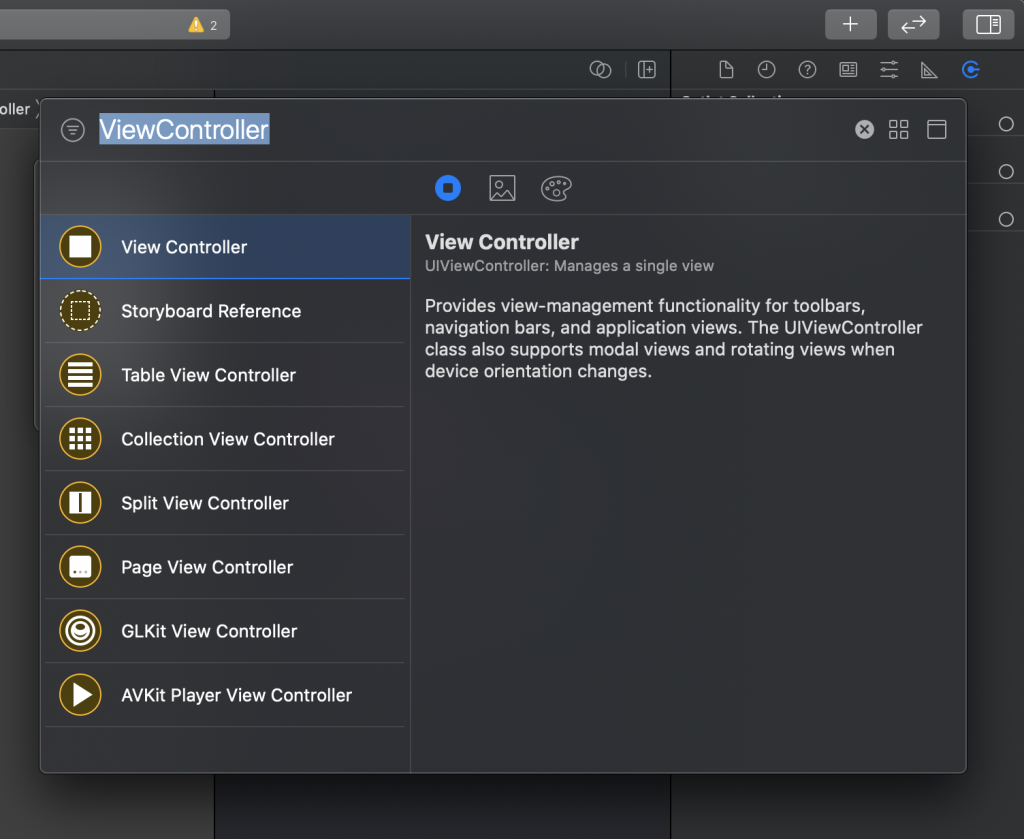The height and width of the screenshot is (839, 1024).
Task: Show the Color palette library tab
Action: [x=556, y=188]
